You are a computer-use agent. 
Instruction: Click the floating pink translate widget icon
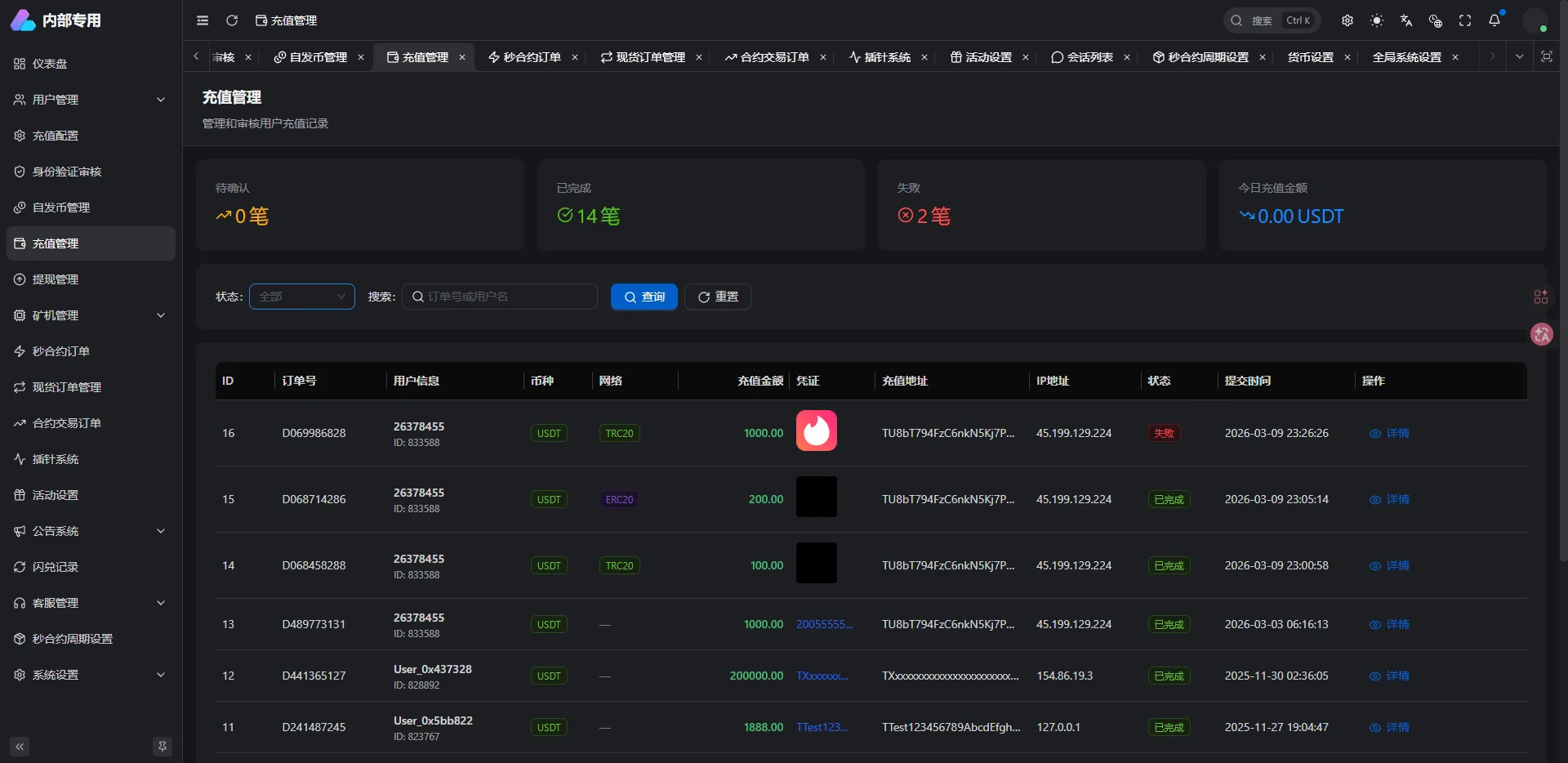1541,334
